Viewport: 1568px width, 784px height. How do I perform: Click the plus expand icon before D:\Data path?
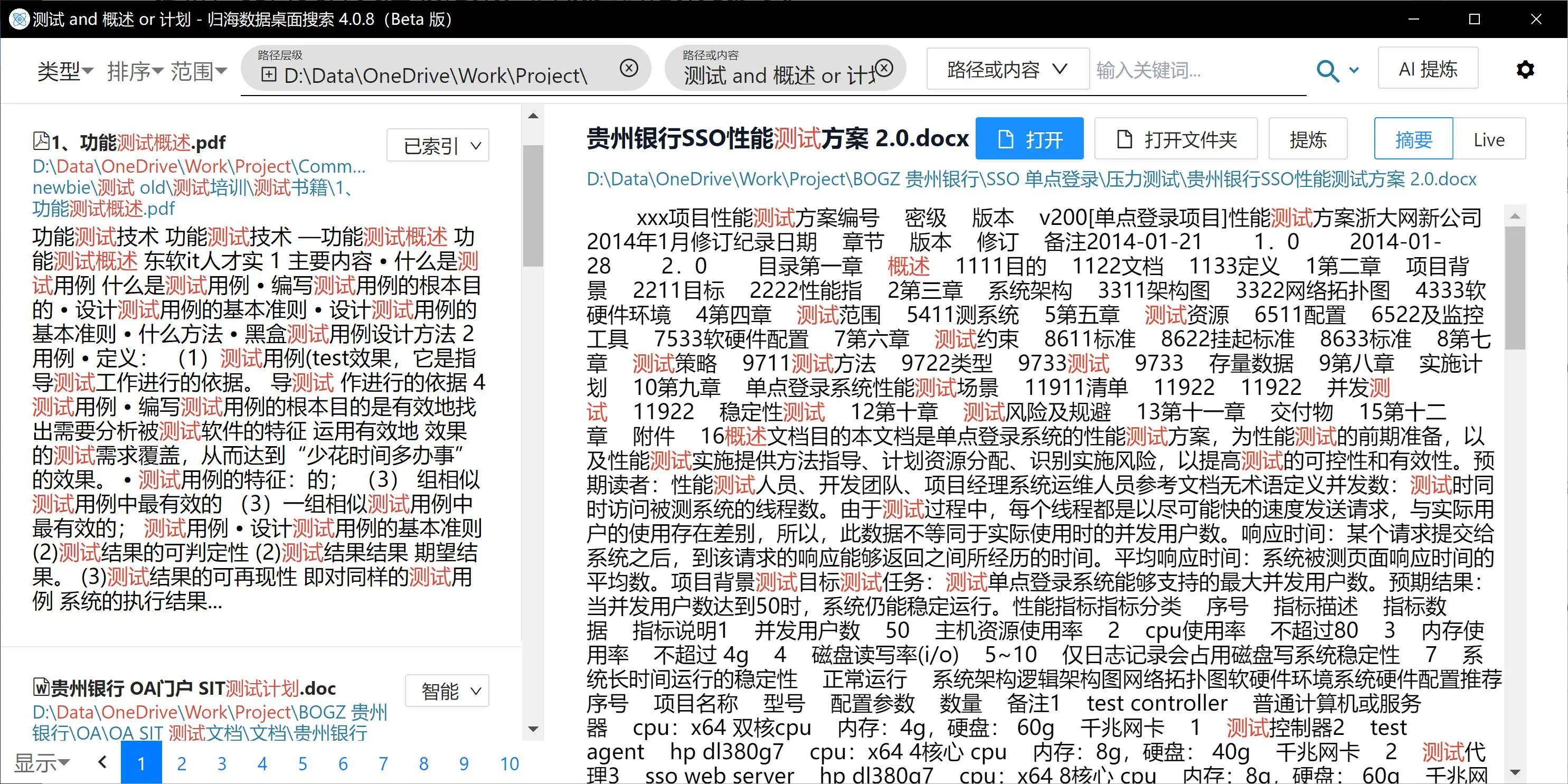268,75
